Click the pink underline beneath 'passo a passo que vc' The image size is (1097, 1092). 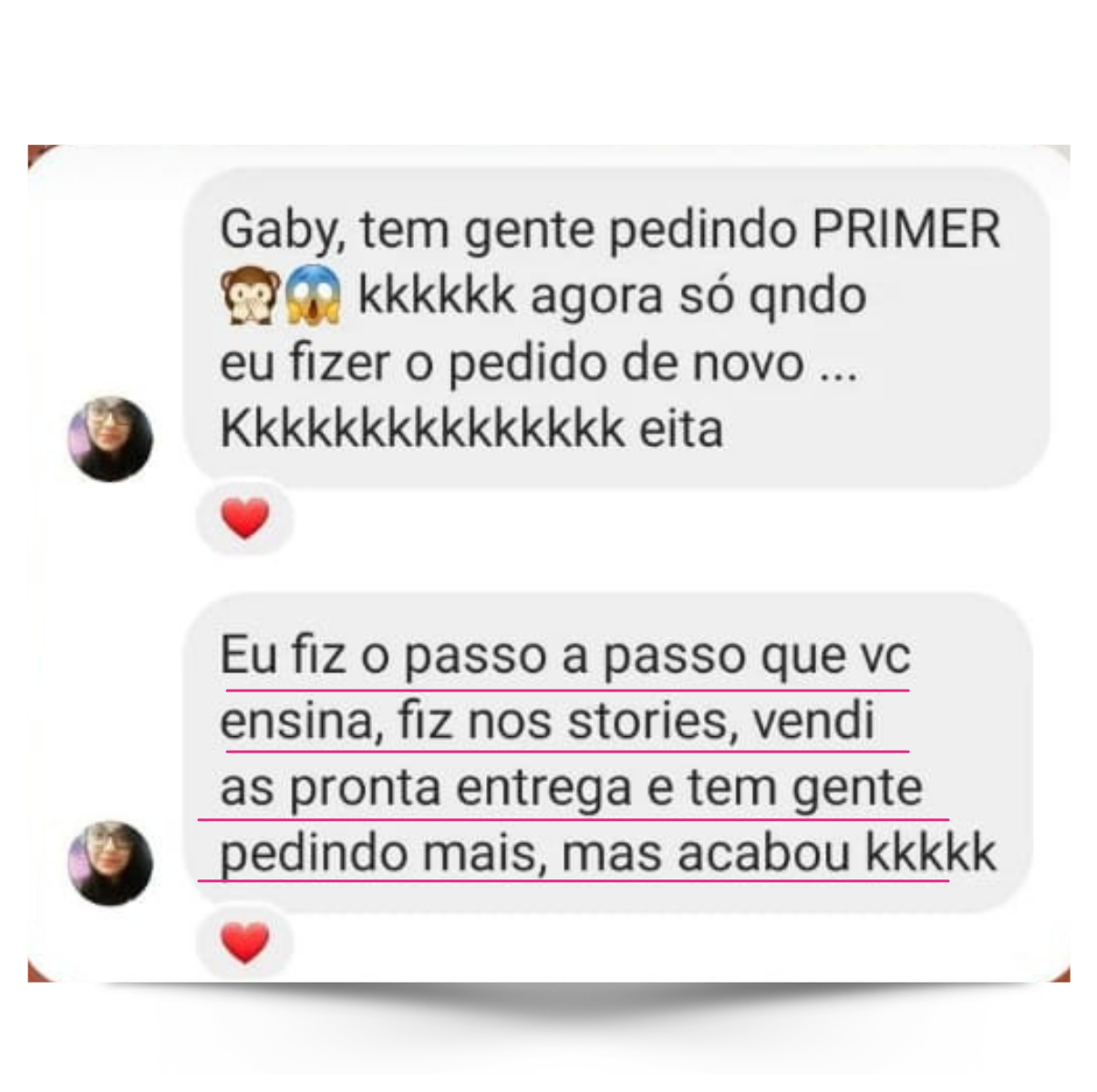pyautogui.click(x=567, y=691)
